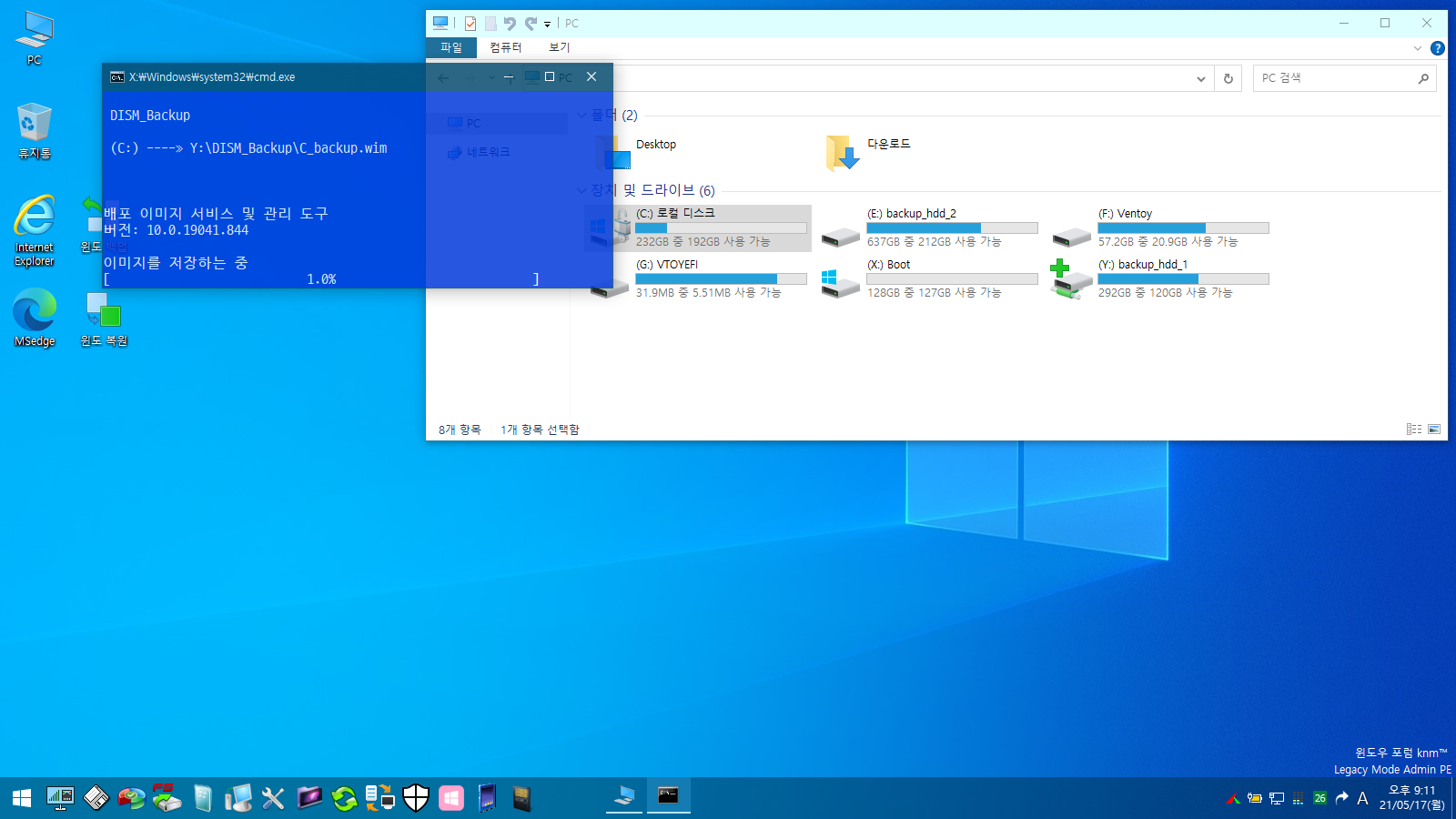Viewport: 1456px width, 819px height.
Task: Launch the MSedge desktop shortcut
Action: pos(35,318)
